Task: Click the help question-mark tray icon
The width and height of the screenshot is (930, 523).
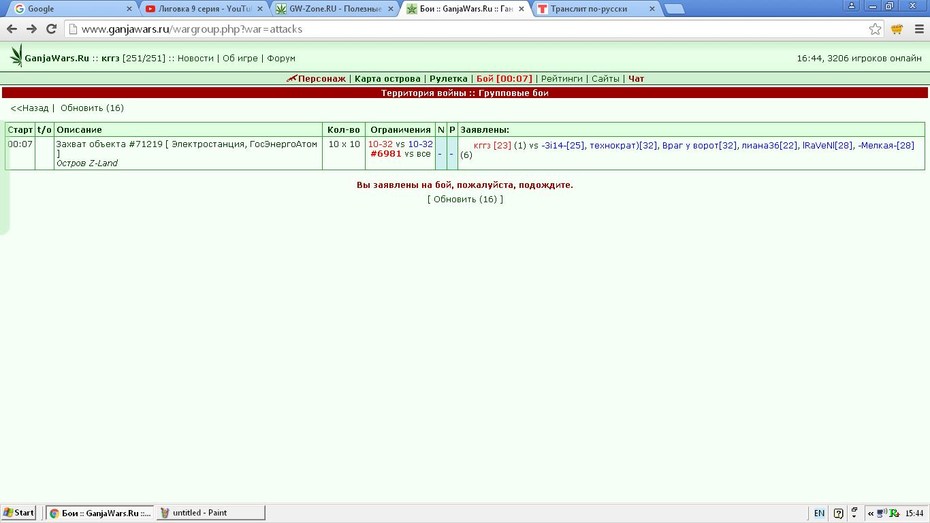Action: click(x=838, y=514)
